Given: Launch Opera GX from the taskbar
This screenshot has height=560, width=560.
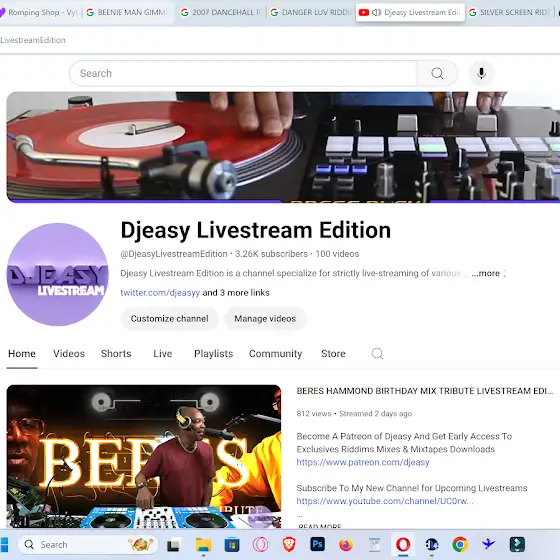Looking at the screenshot, I should 260,545.
